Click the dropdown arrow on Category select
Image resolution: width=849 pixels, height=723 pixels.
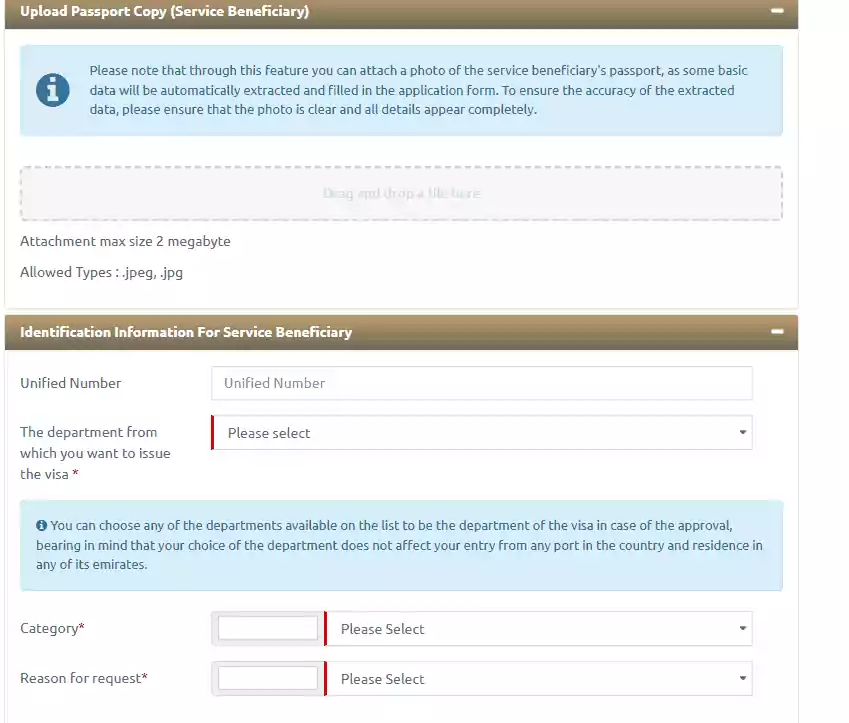(x=742, y=628)
